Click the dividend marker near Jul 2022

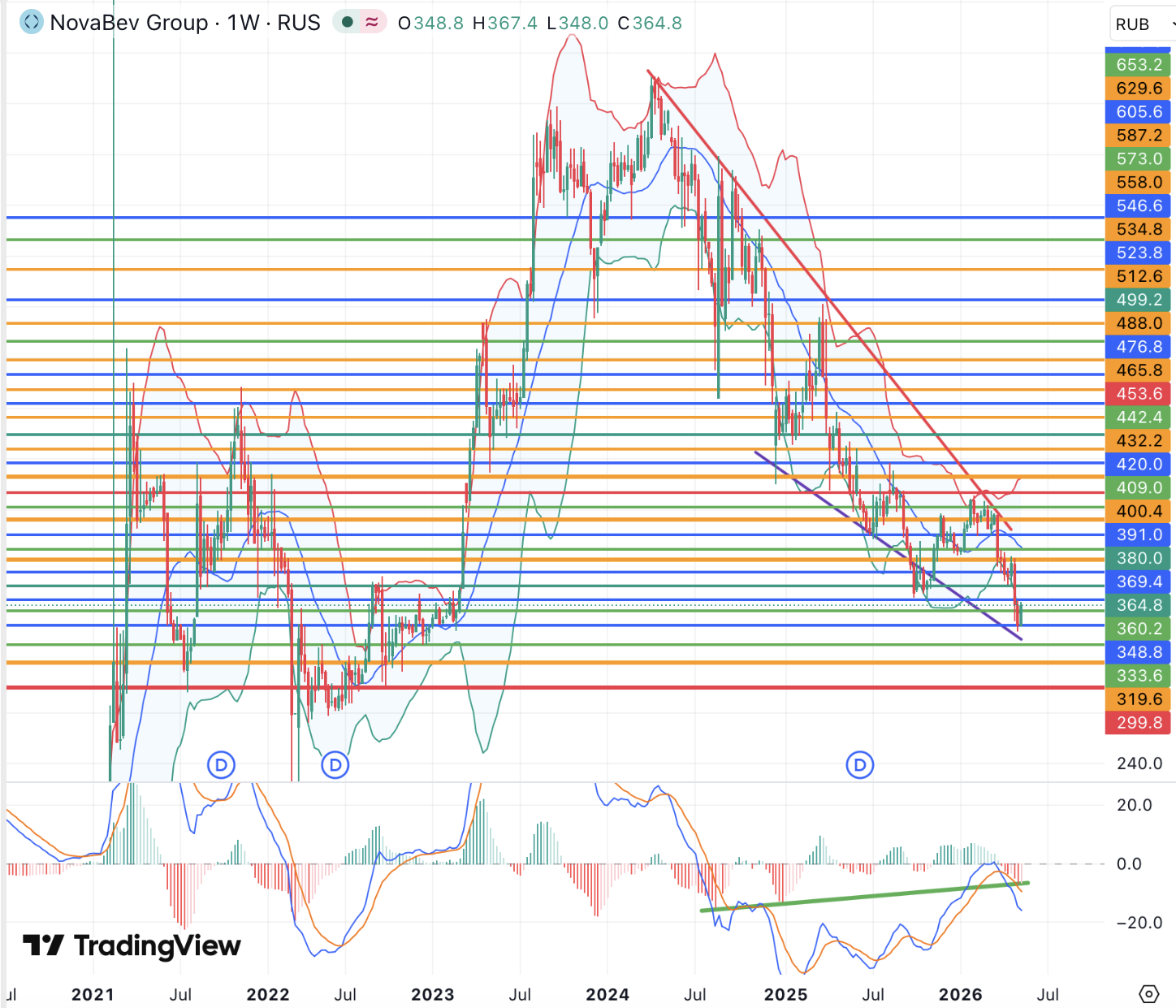(x=335, y=764)
